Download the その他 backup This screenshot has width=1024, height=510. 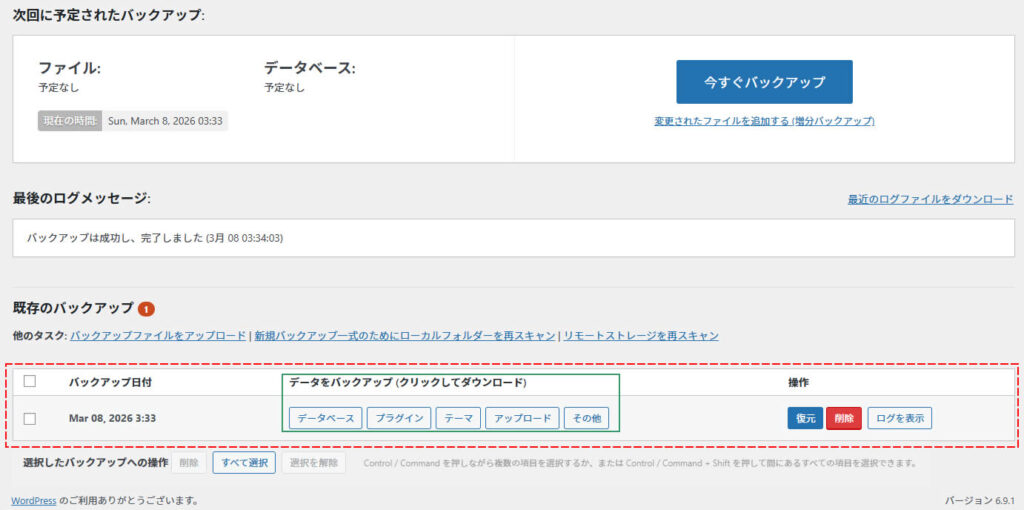[x=586, y=419]
